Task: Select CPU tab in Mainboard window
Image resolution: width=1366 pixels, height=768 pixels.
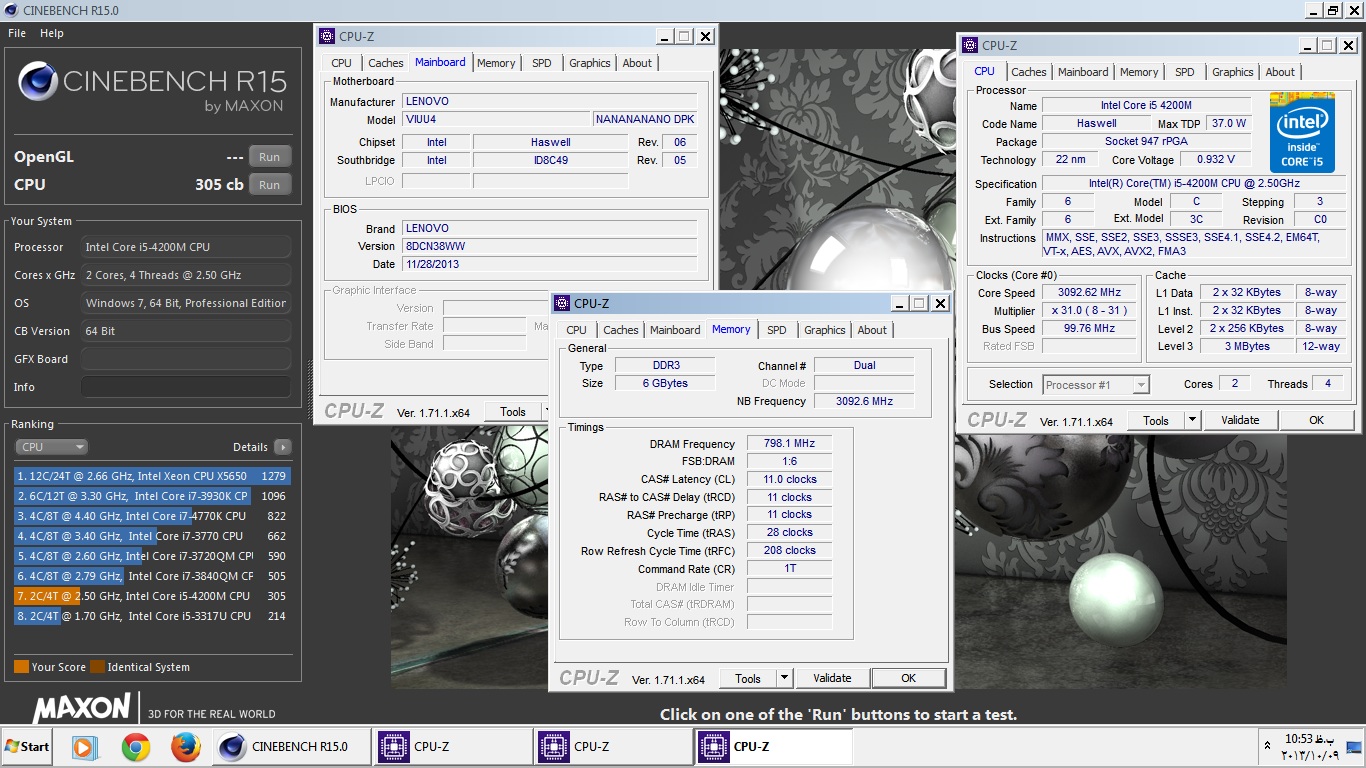Action: point(342,63)
